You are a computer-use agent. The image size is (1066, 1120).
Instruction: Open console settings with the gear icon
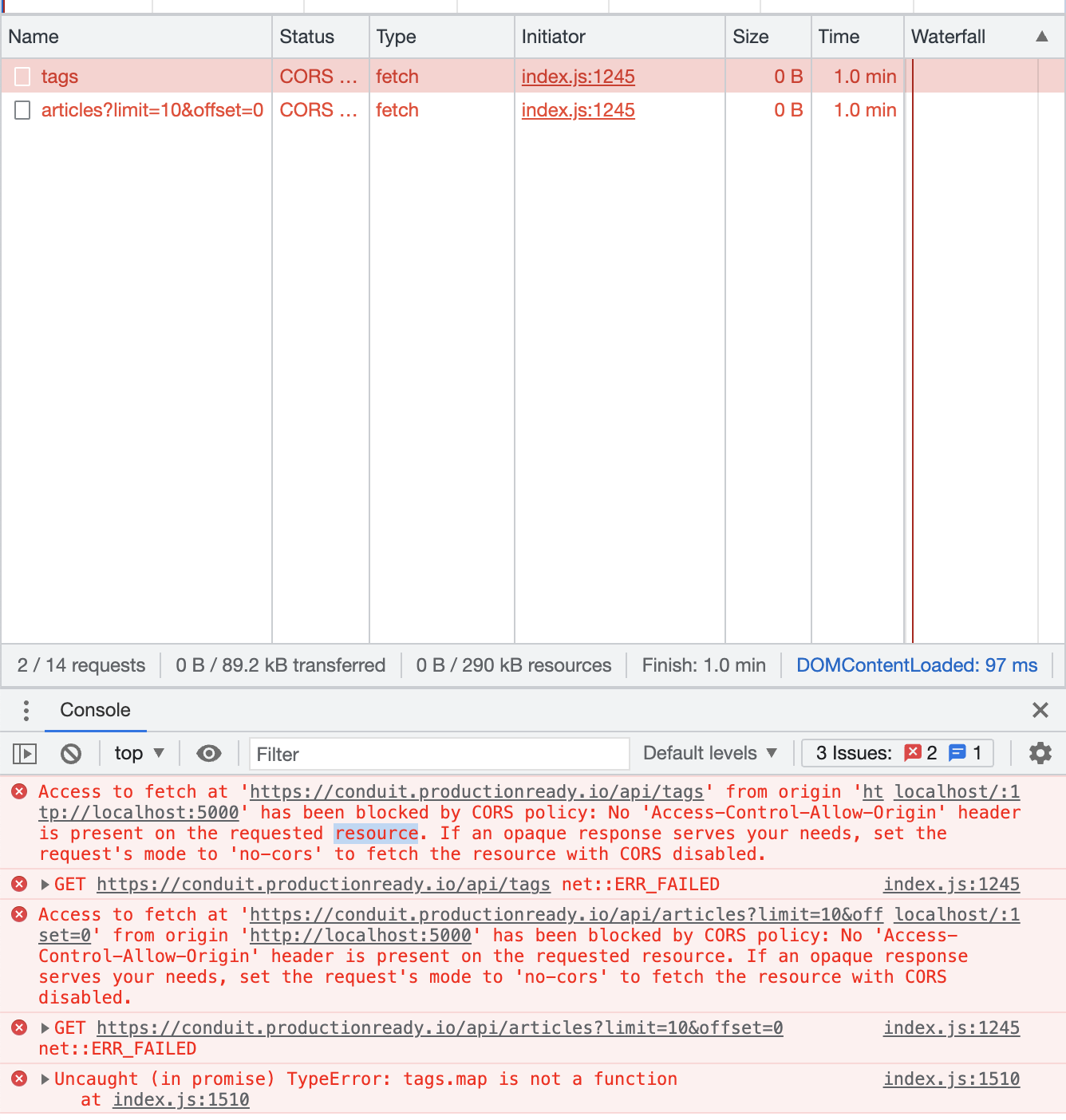click(x=1040, y=753)
